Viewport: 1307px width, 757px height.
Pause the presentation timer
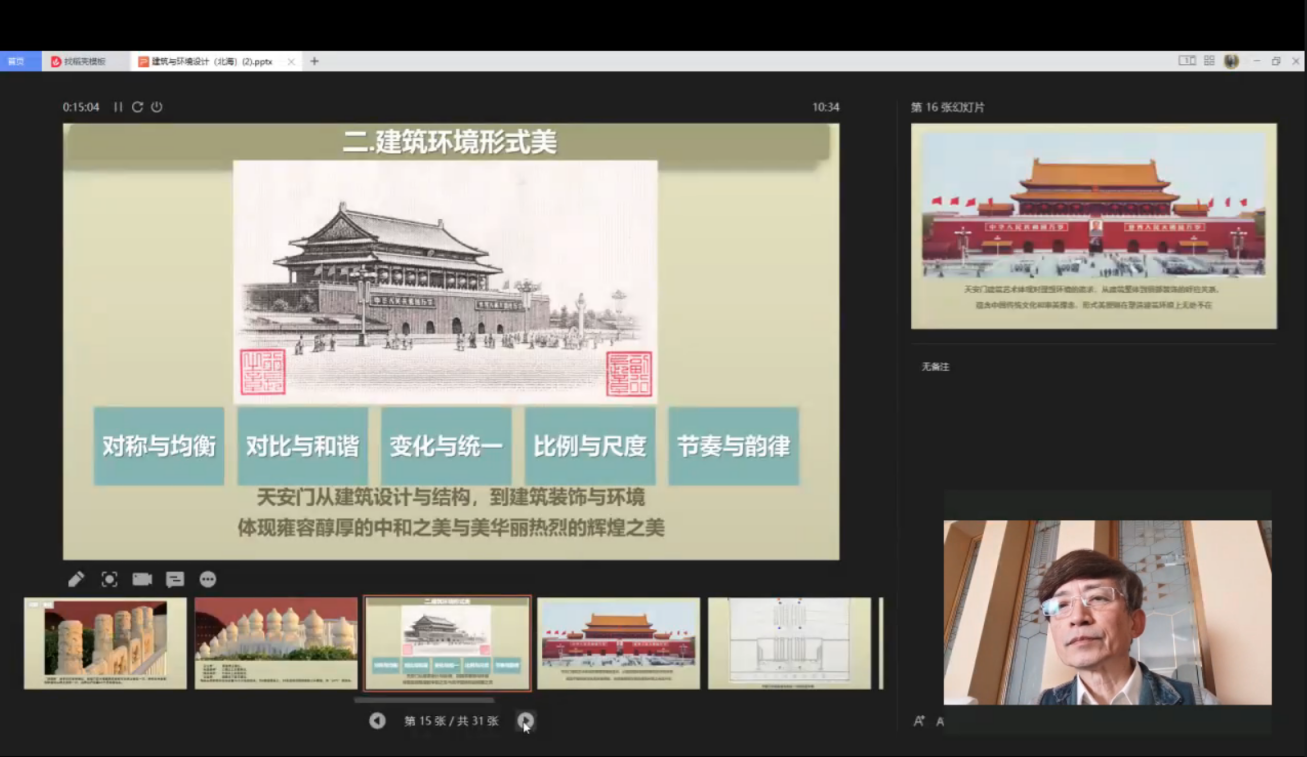(118, 107)
